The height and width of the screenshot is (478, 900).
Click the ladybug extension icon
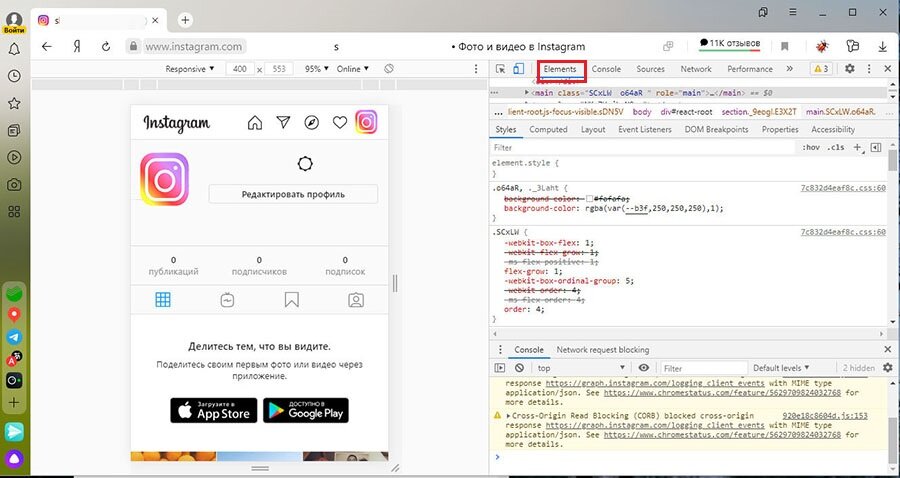point(823,46)
